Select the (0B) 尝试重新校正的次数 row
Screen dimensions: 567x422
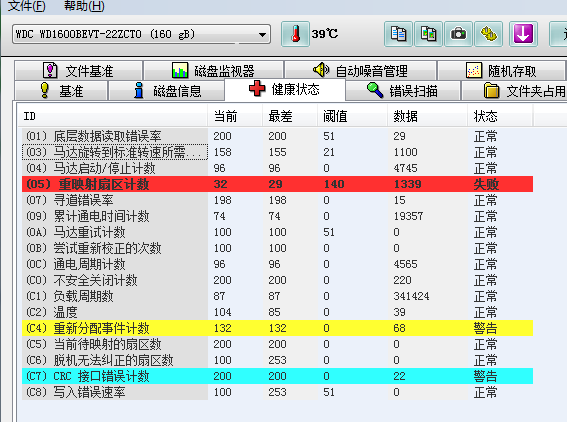(277, 248)
